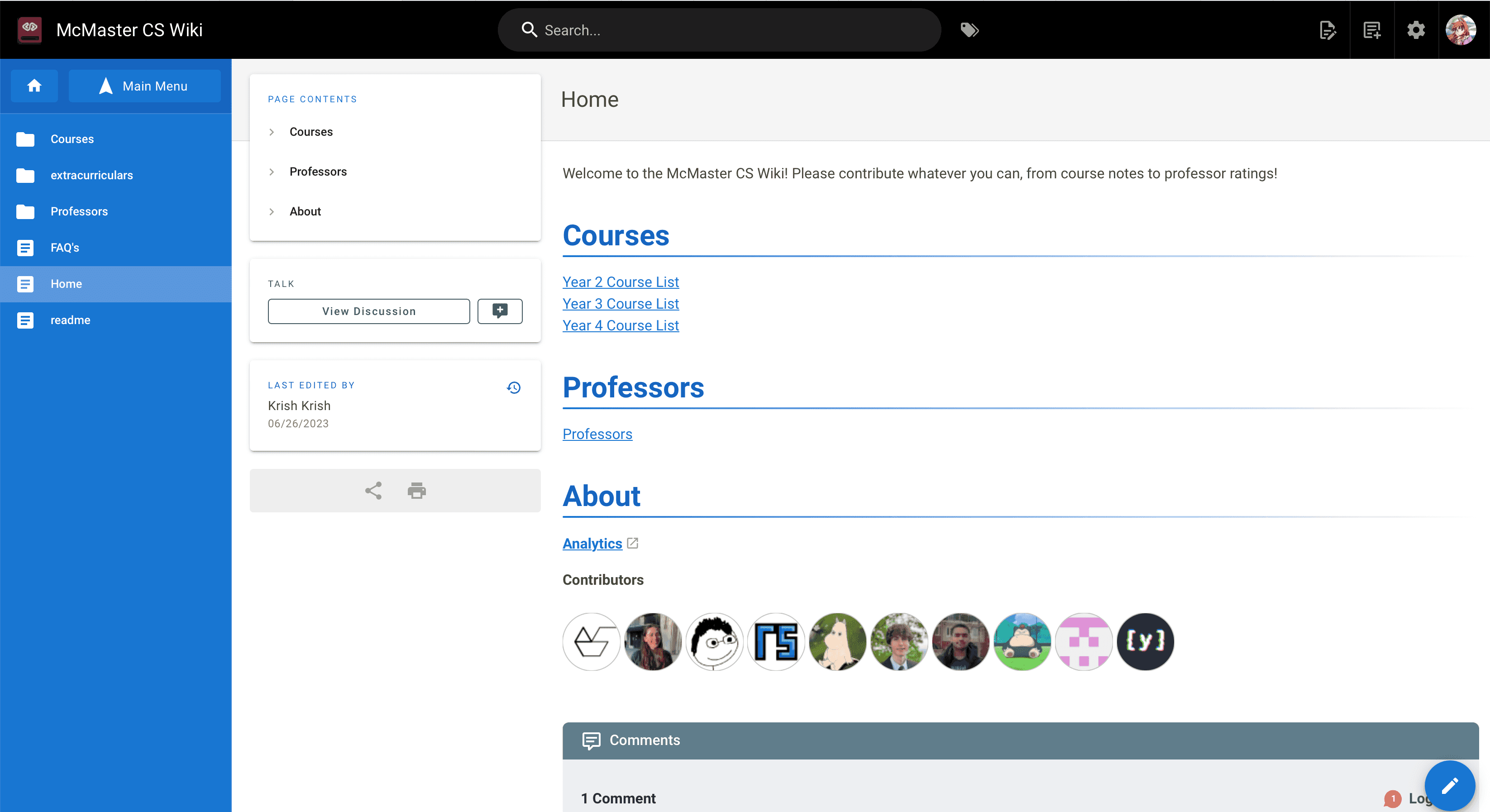This screenshot has width=1490, height=812.
Task: Click the floating edit pencil button
Action: point(1450,786)
